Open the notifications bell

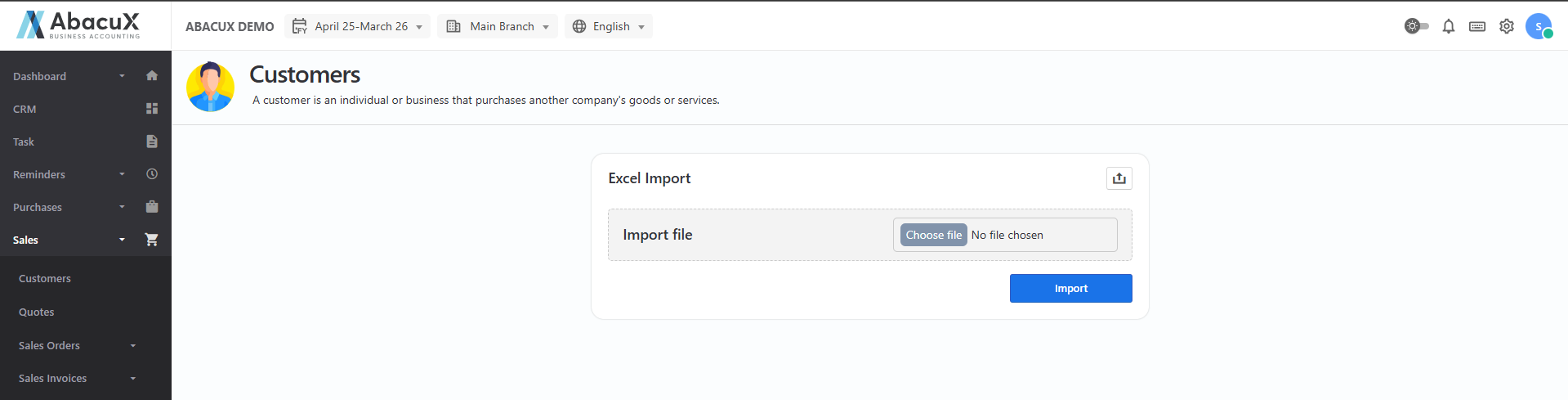(1449, 26)
